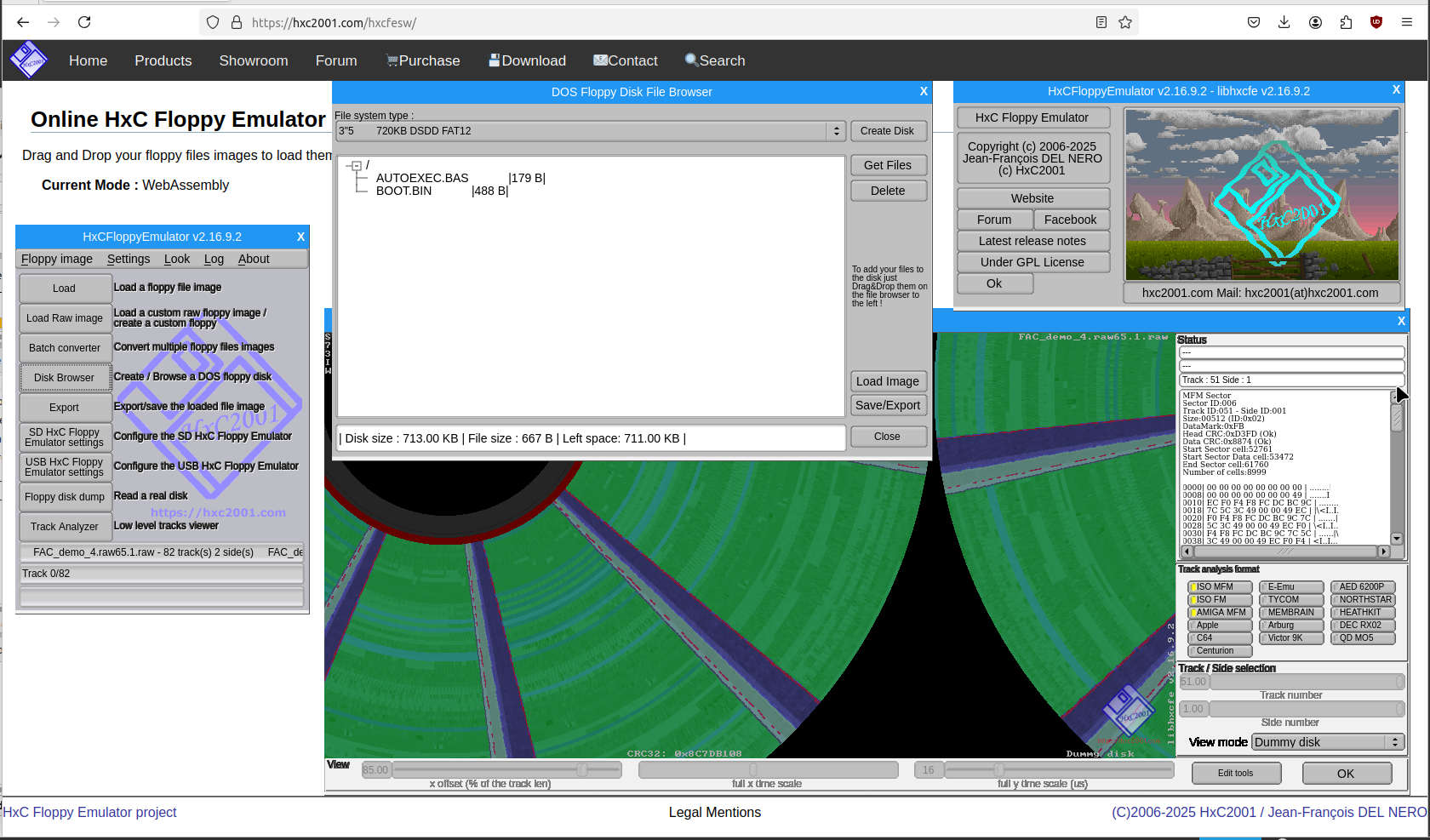The image size is (1430, 840).
Task: Click the Export button in emulator window
Action: click(x=66, y=408)
